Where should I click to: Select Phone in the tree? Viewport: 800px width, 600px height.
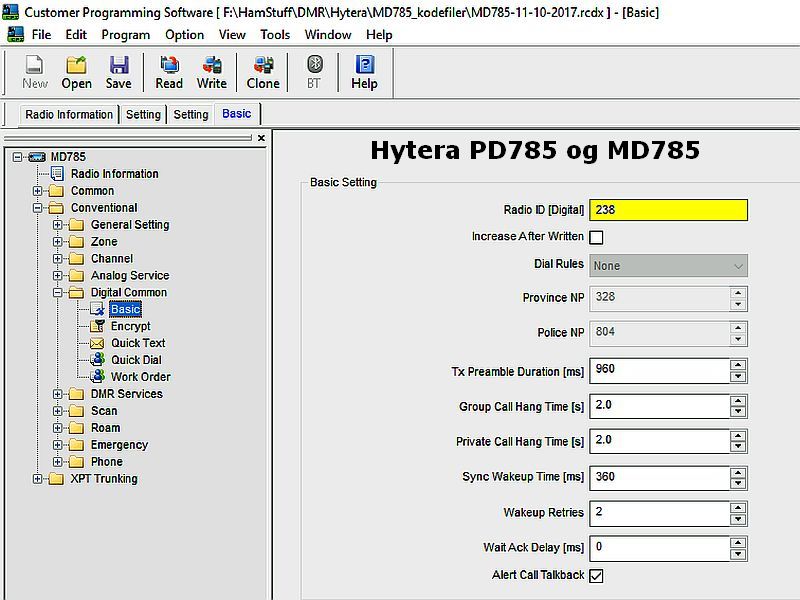pyautogui.click(x=107, y=462)
